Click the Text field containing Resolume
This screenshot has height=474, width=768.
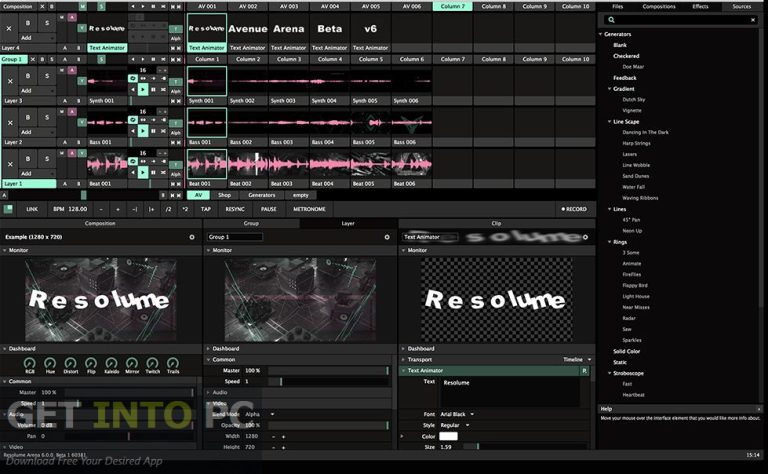[x=510, y=392]
